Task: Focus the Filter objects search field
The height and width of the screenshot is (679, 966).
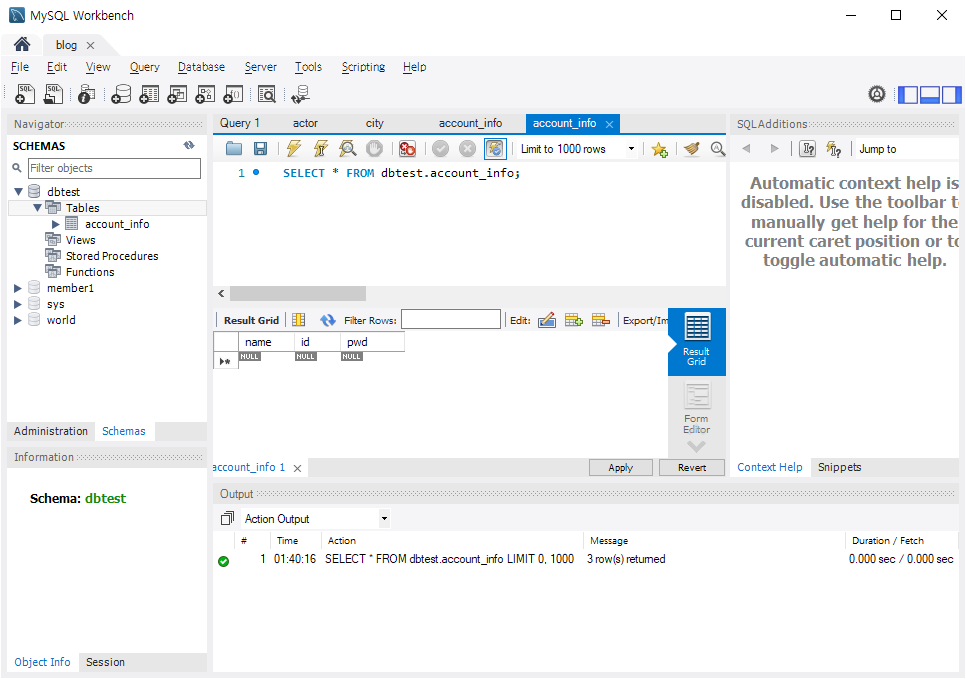Action: point(115,168)
